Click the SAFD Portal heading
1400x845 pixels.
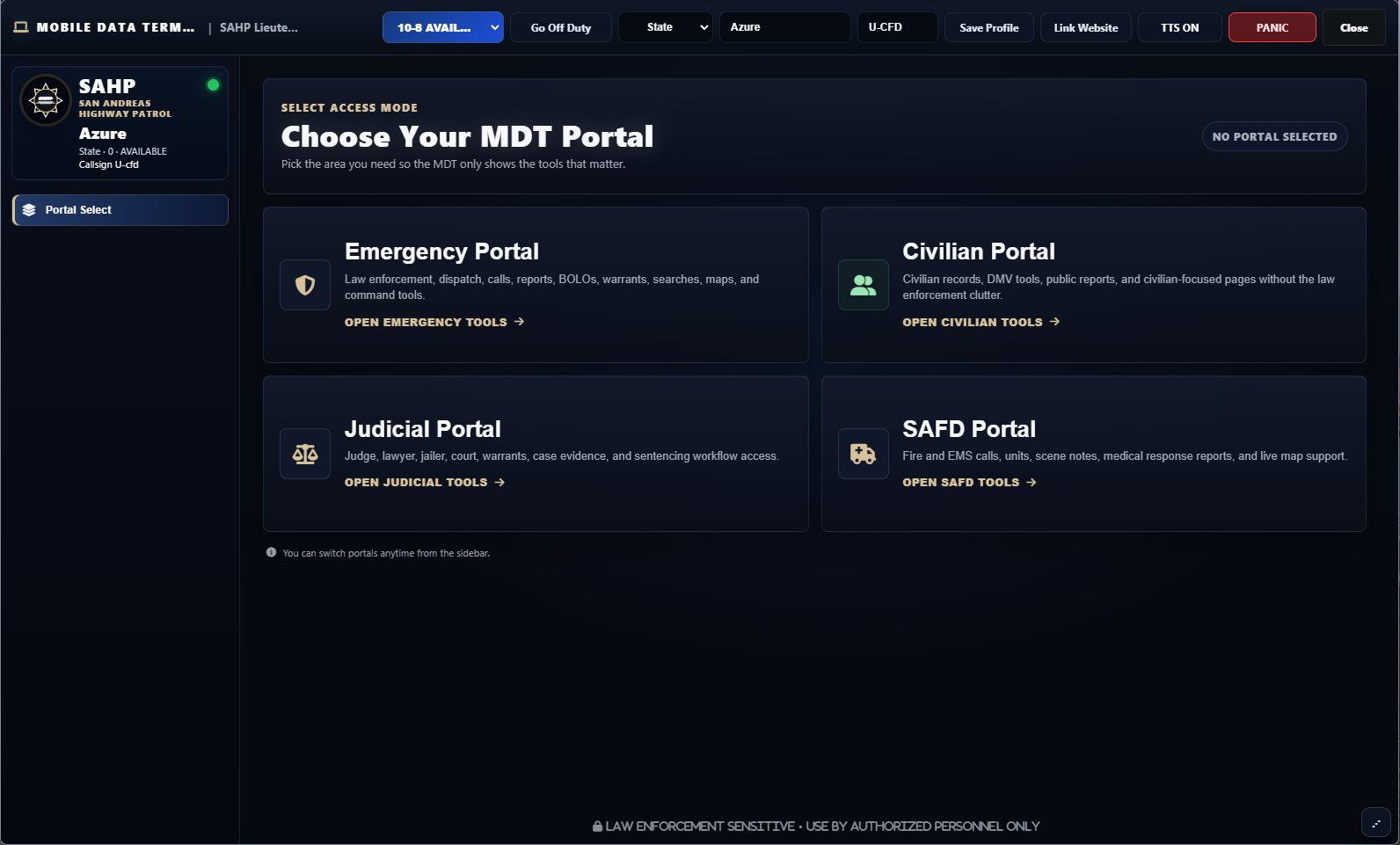(x=969, y=429)
